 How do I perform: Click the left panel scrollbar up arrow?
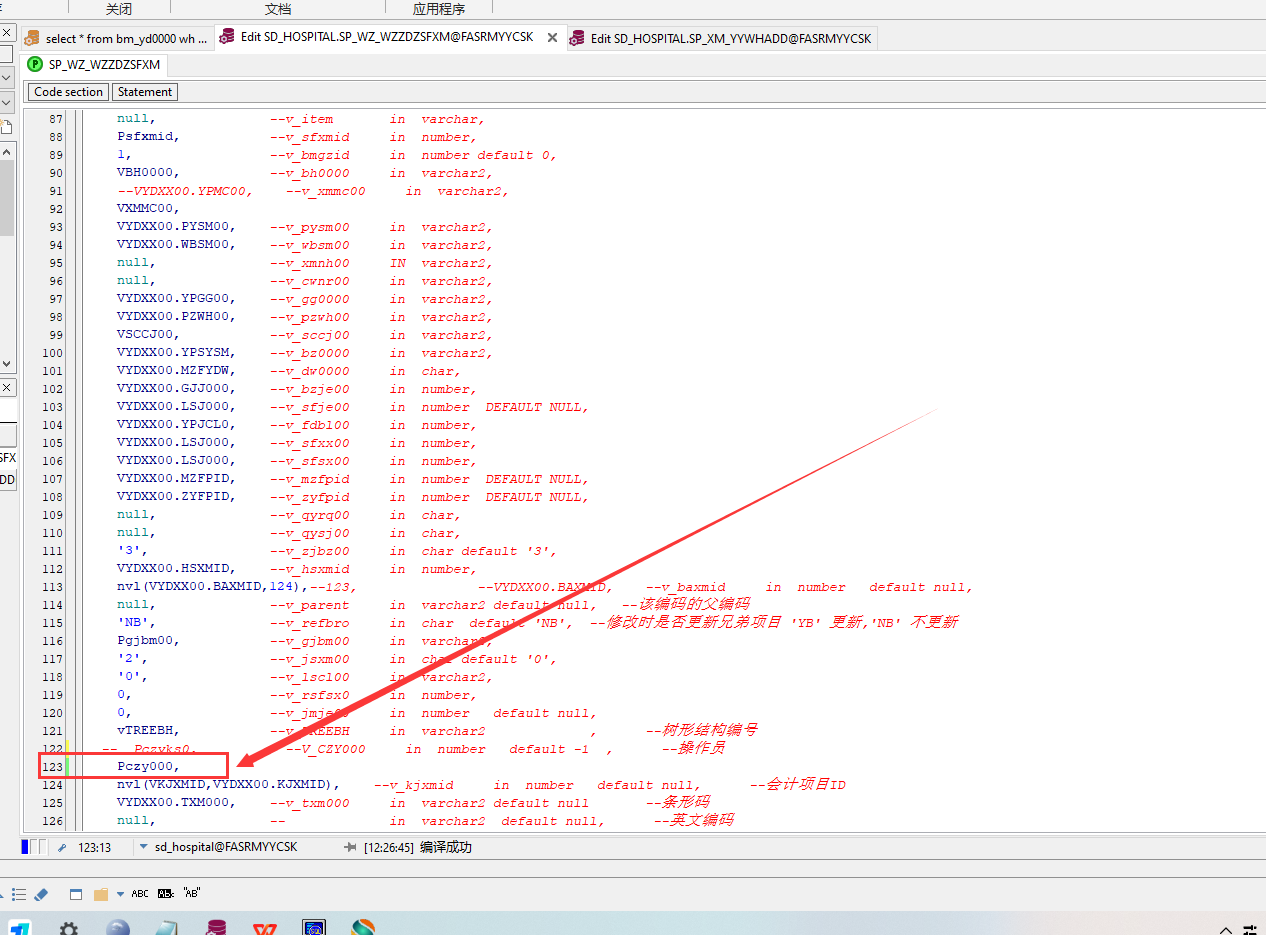6,151
